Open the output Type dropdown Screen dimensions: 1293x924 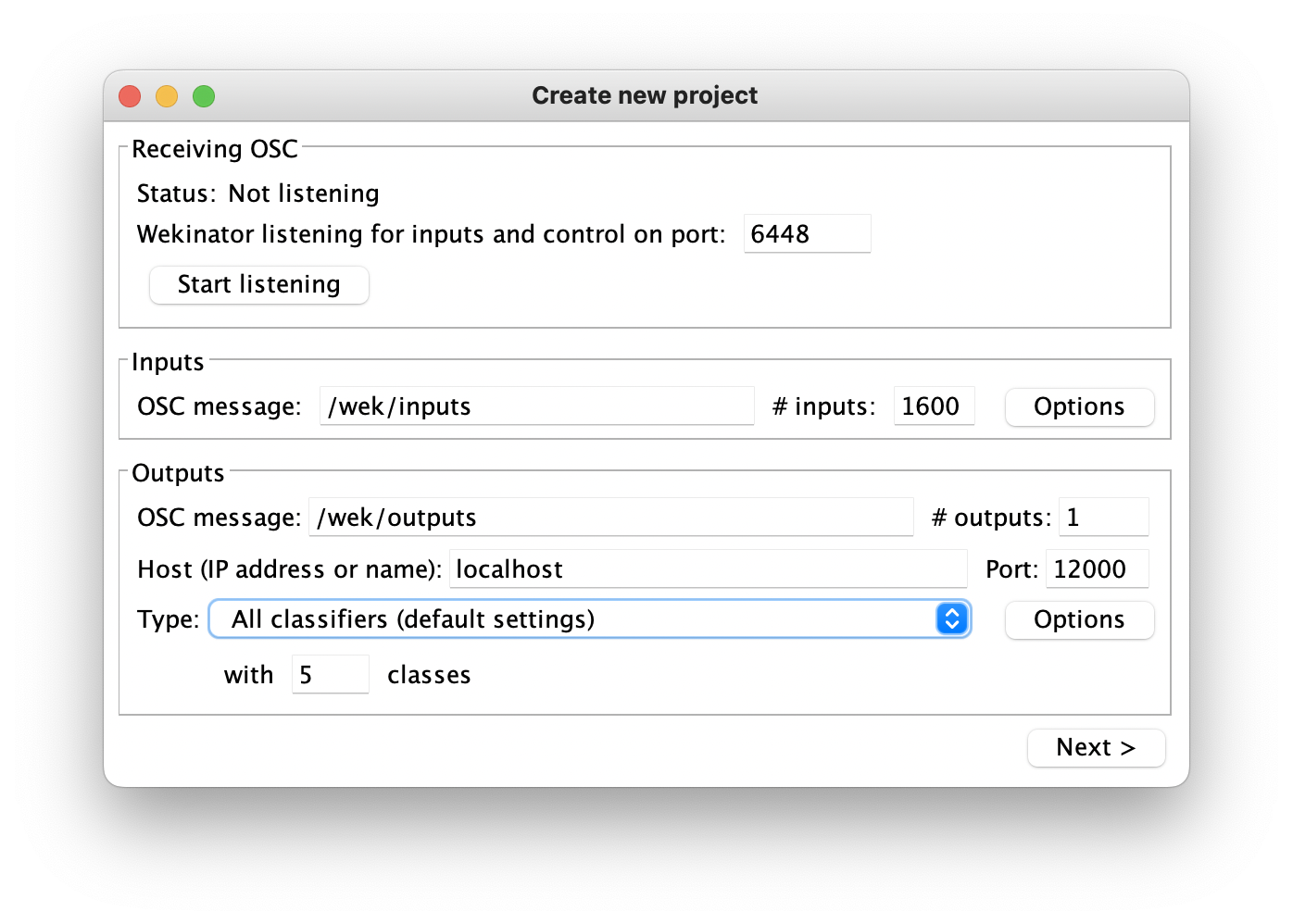coord(590,618)
